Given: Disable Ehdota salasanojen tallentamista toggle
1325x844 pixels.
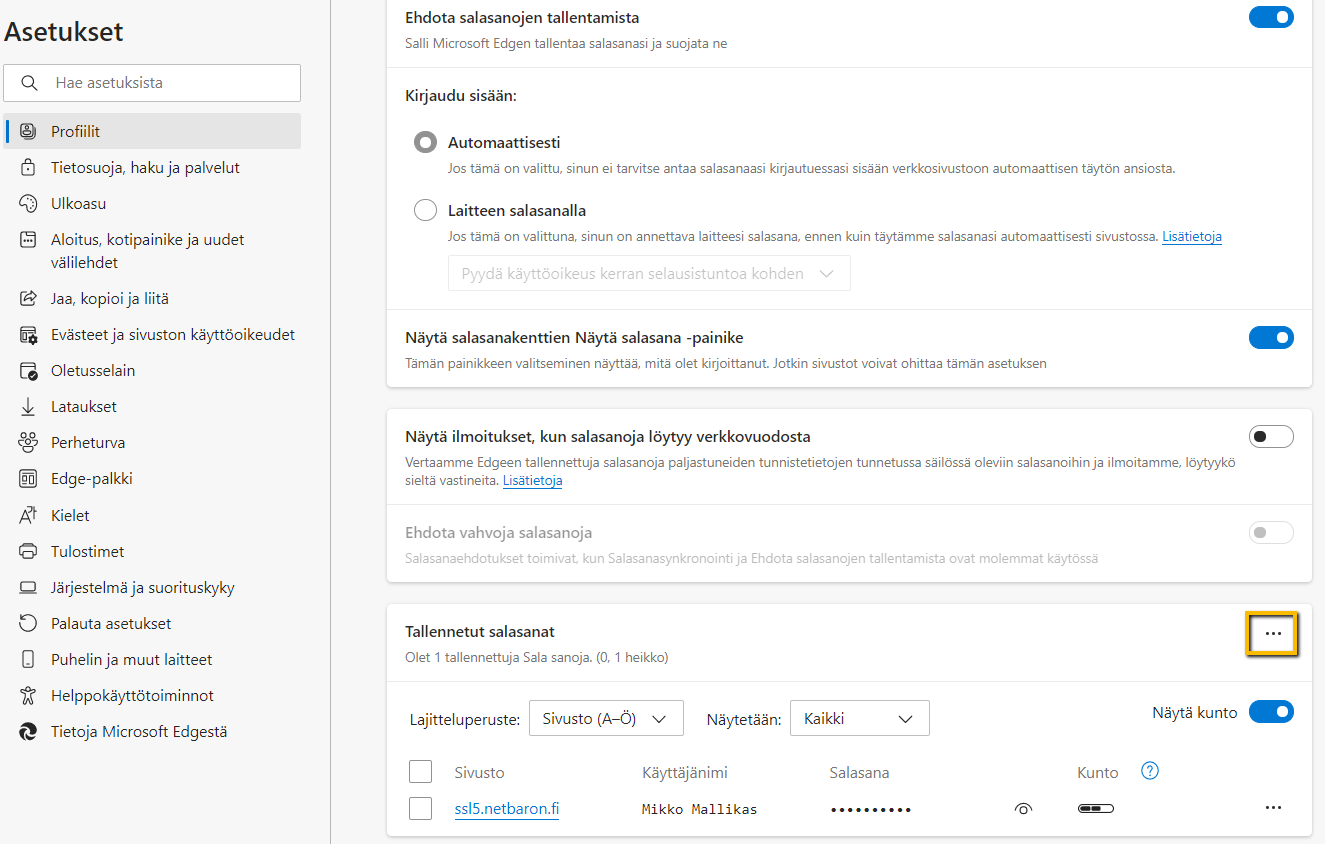Looking at the screenshot, I should pyautogui.click(x=1271, y=17).
